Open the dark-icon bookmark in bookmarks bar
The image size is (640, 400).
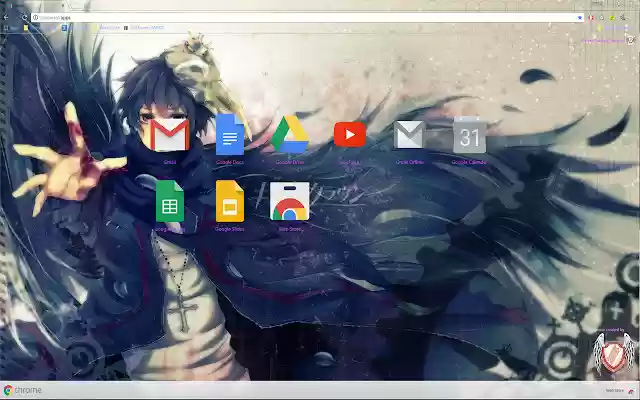pyautogui.click(x=144, y=28)
